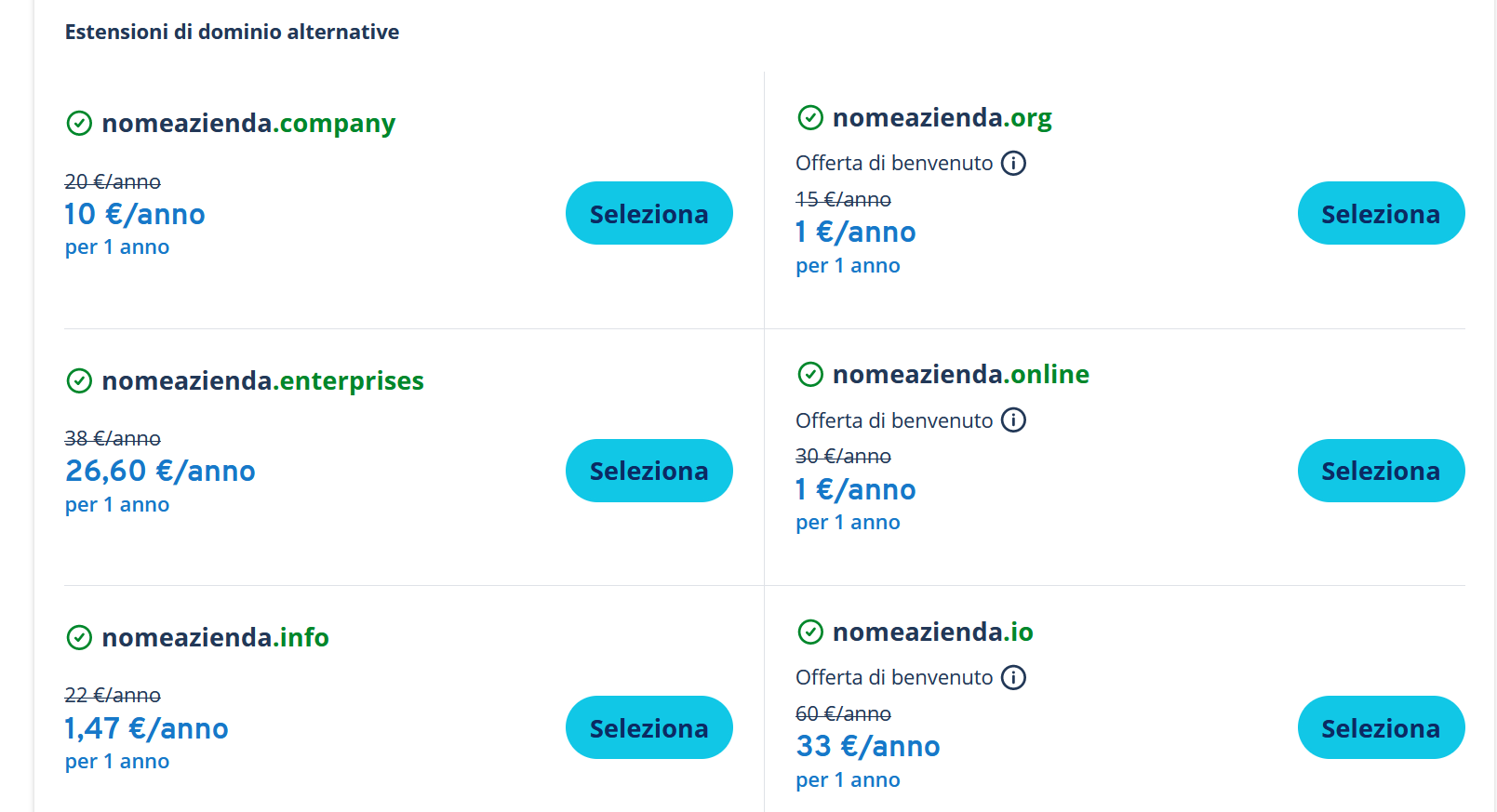Viewport: 1497px width, 812px height.
Task: Click the Estensioni di dominio alternative heading
Action: point(232,32)
